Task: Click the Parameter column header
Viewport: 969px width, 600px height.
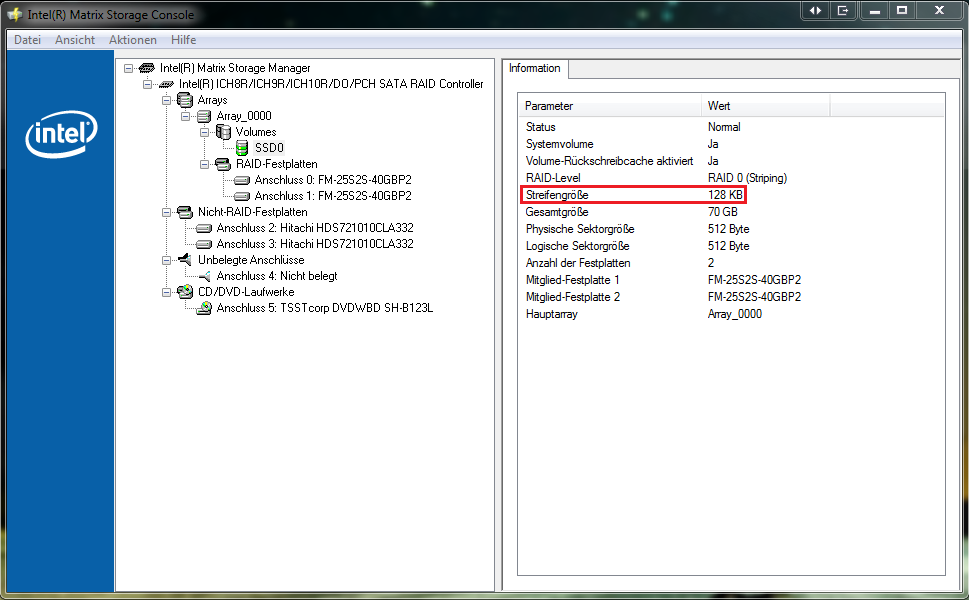Action: (x=610, y=106)
